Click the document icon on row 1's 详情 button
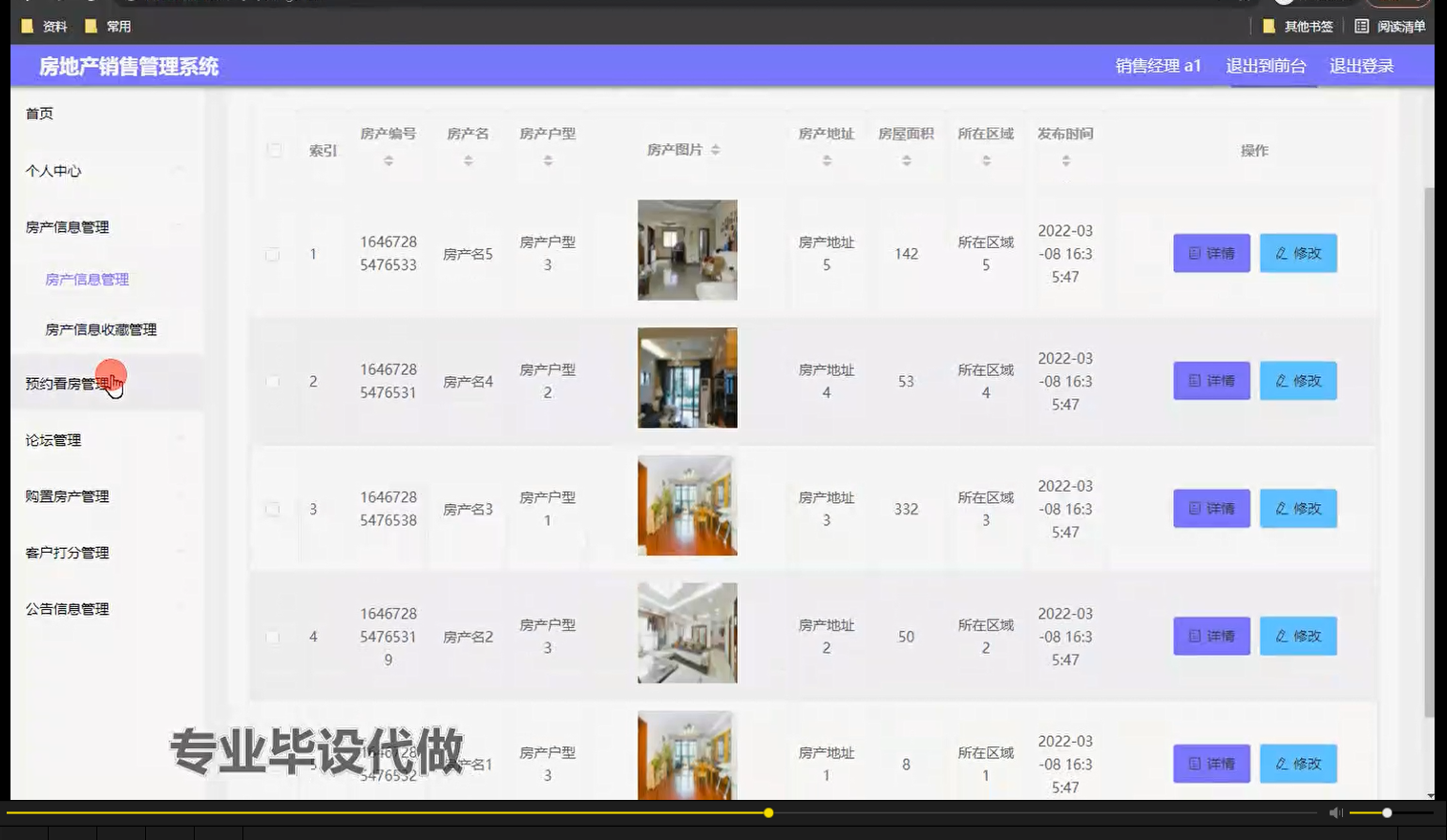 (x=1194, y=253)
